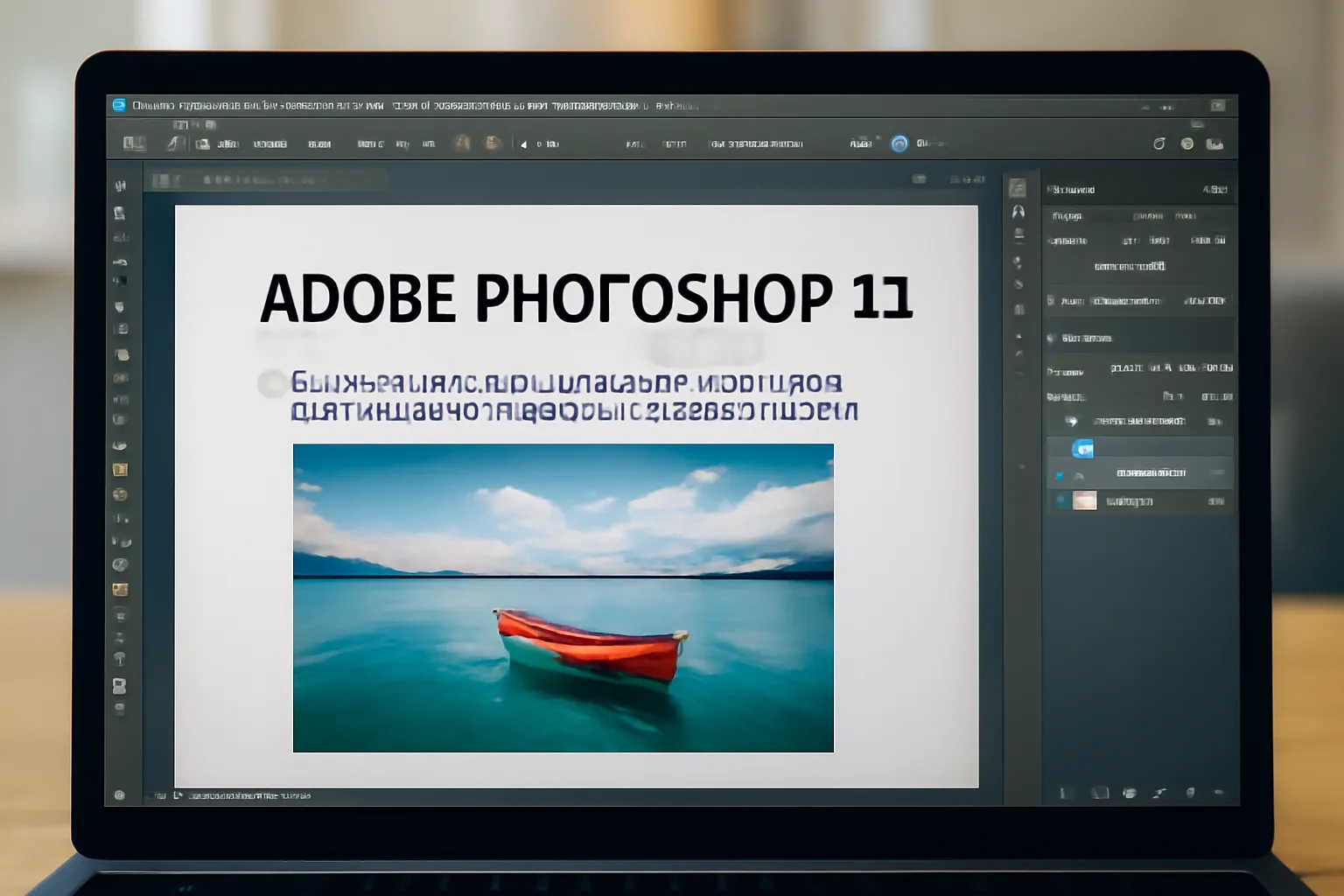Click the status bar text beside the arrow icon
Image resolution: width=1344 pixels, height=896 pixels.
tap(249, 796)
